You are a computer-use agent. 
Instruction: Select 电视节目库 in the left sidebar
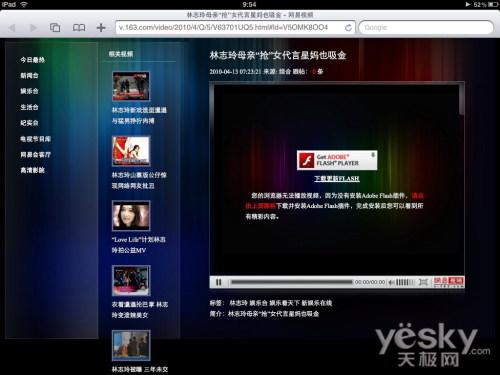[x=35, y=139]
